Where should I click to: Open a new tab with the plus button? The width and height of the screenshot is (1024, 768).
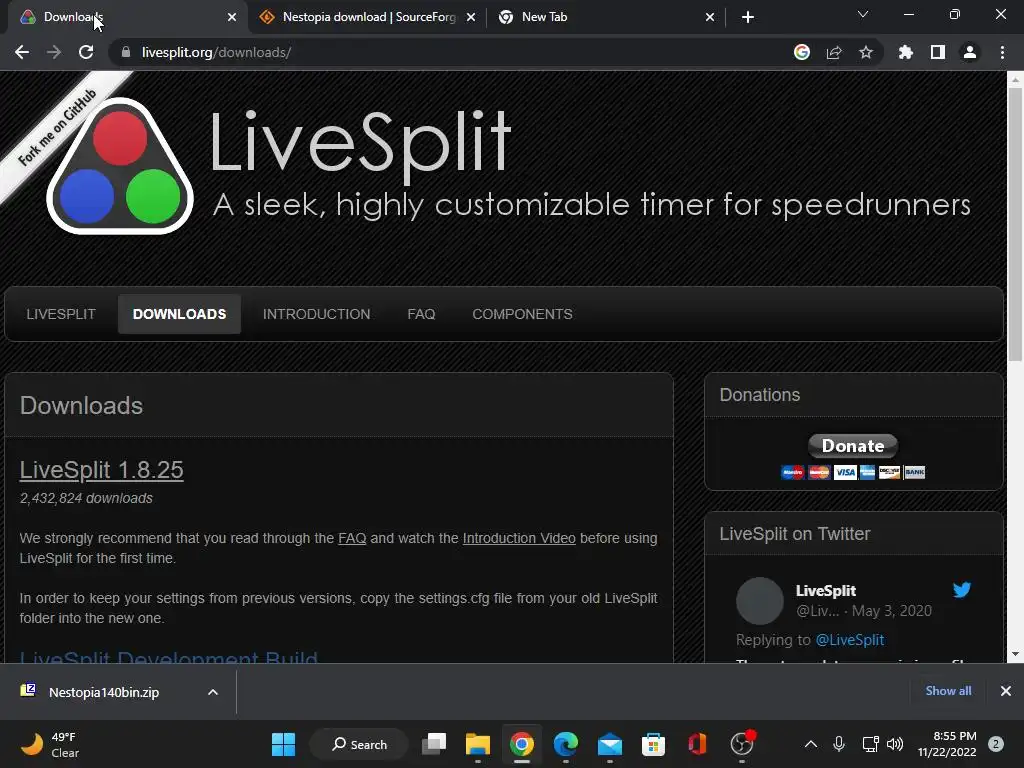(x=748, y=17)
